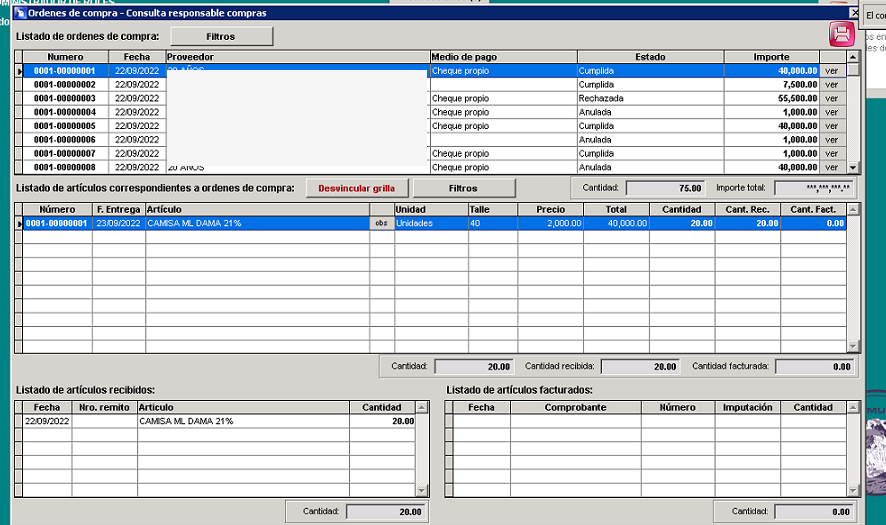Click Cantidad recibida field
Viewport: 886px width, 525px height.
[640, 367]
